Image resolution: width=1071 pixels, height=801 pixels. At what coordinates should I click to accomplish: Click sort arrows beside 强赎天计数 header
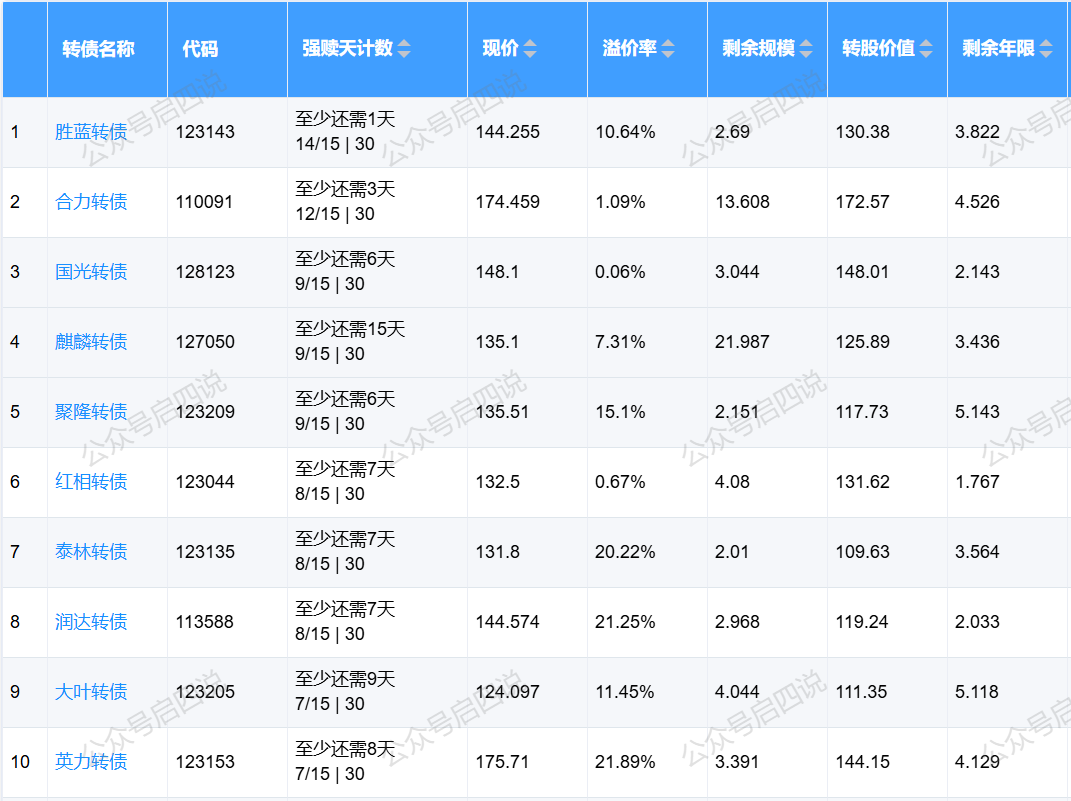[x=404, y=49]
